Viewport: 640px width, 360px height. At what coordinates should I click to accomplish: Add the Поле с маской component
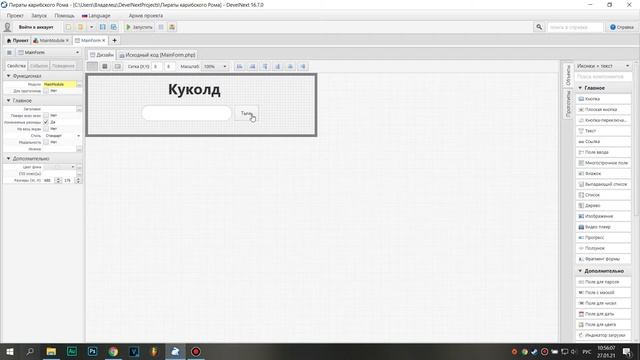603,293
